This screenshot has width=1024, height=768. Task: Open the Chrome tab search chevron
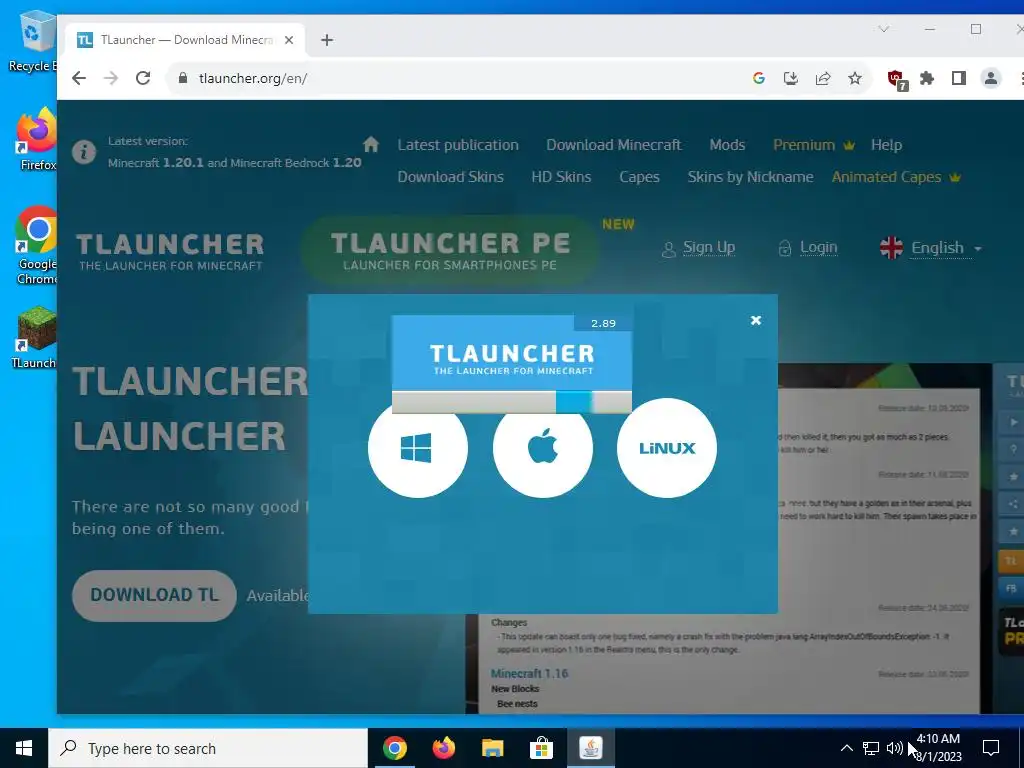(884, 29)
